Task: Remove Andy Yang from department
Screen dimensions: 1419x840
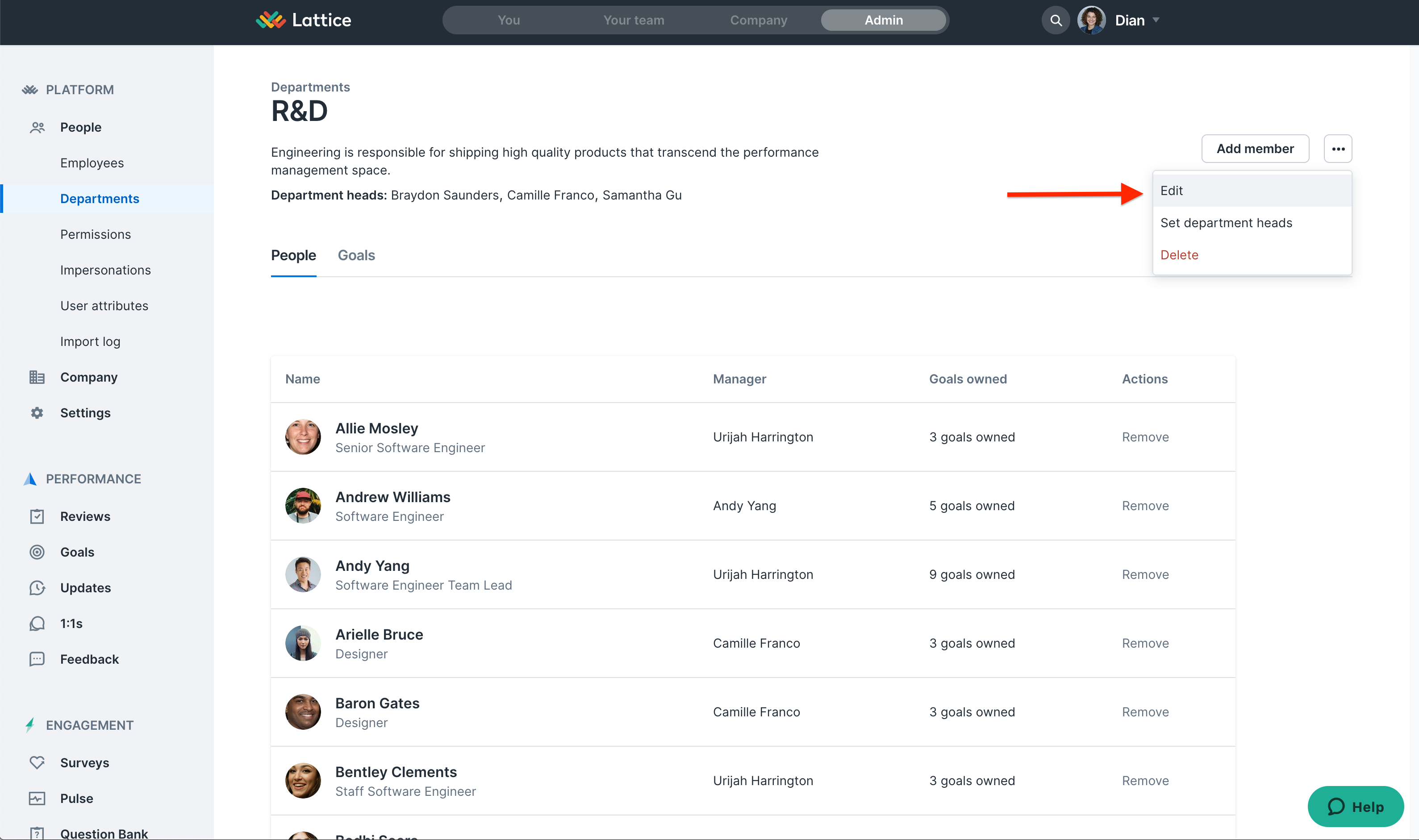Action: point(1145,574)
